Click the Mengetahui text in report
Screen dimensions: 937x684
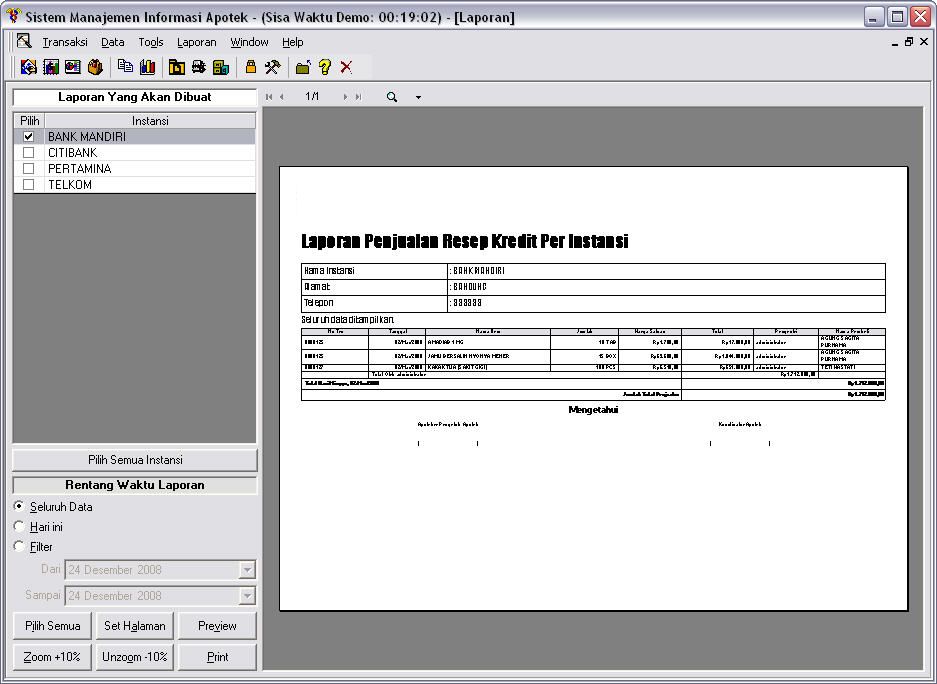[593, 410]
